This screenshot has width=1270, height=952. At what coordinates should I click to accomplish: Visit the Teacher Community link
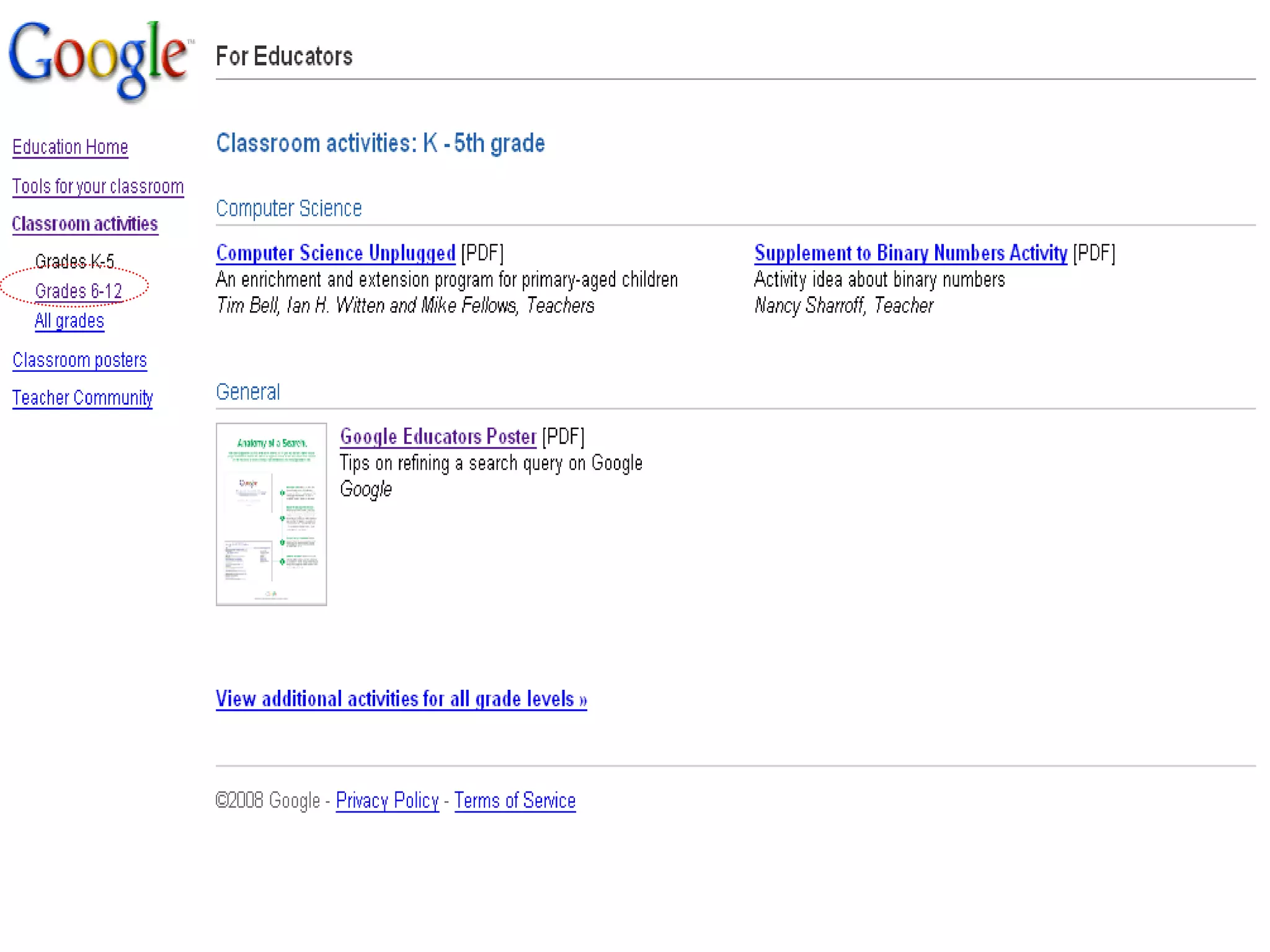(82, 398)
